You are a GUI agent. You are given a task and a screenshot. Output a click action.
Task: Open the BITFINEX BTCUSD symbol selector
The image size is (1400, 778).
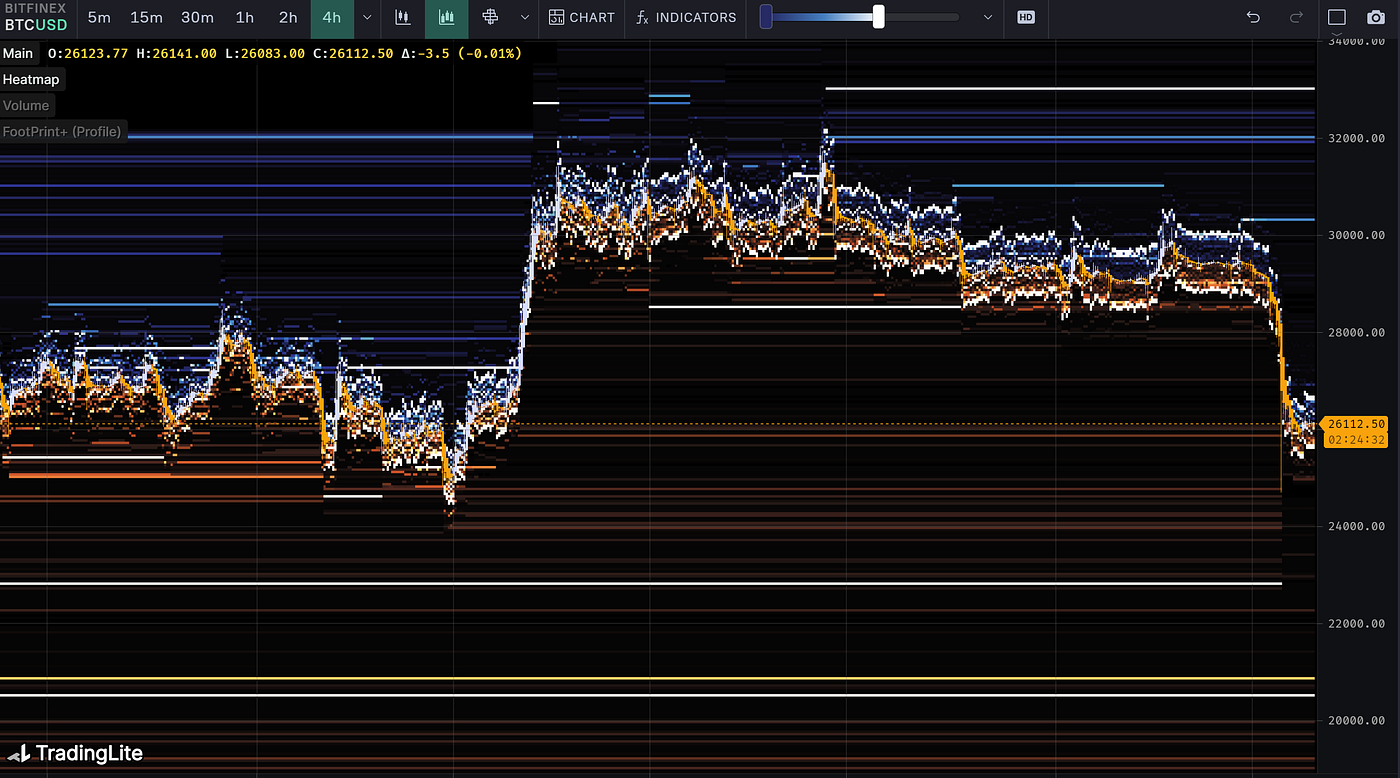(36, 17)
